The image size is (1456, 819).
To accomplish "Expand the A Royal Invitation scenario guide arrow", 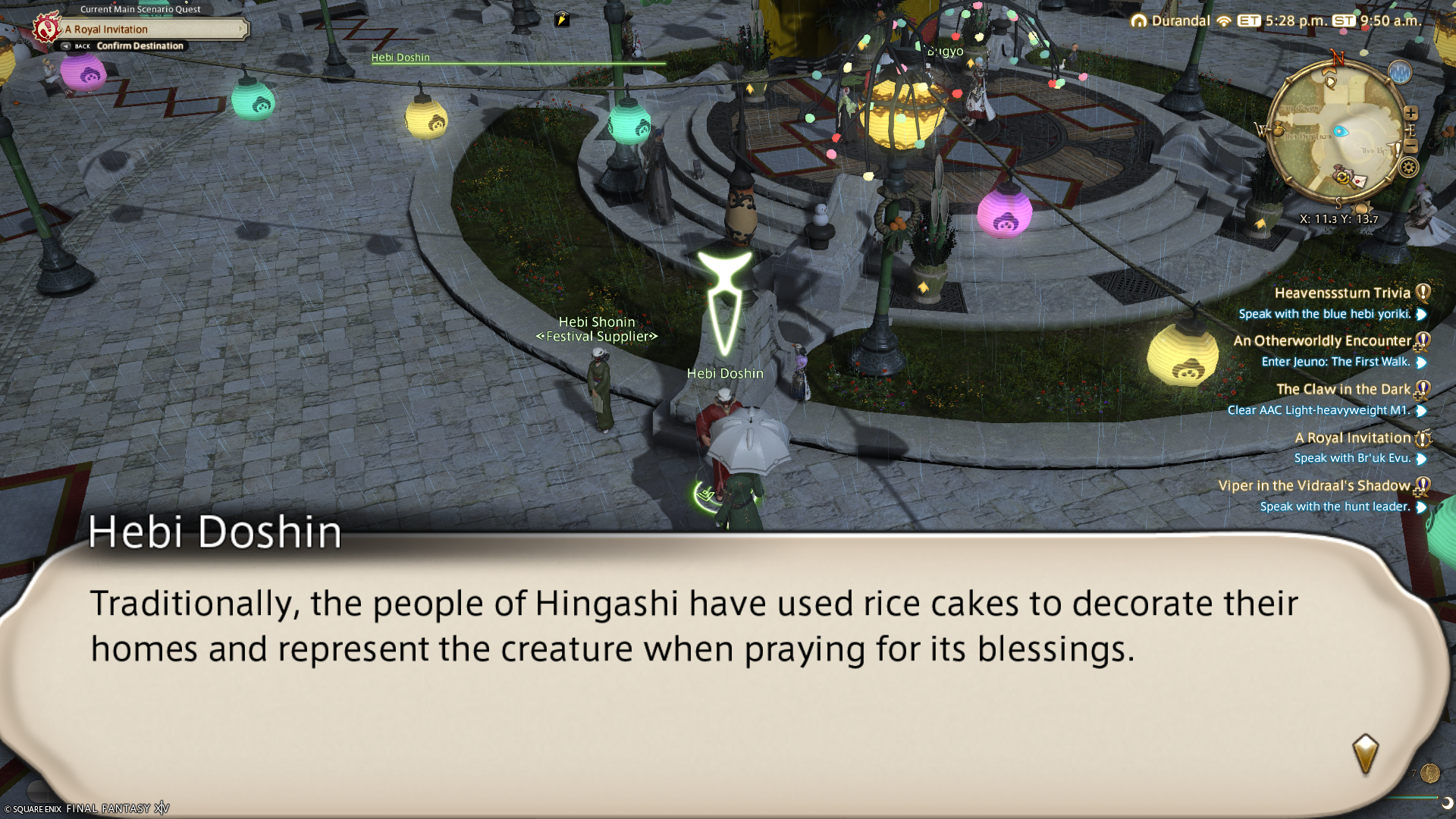I will tap(242, 29).
